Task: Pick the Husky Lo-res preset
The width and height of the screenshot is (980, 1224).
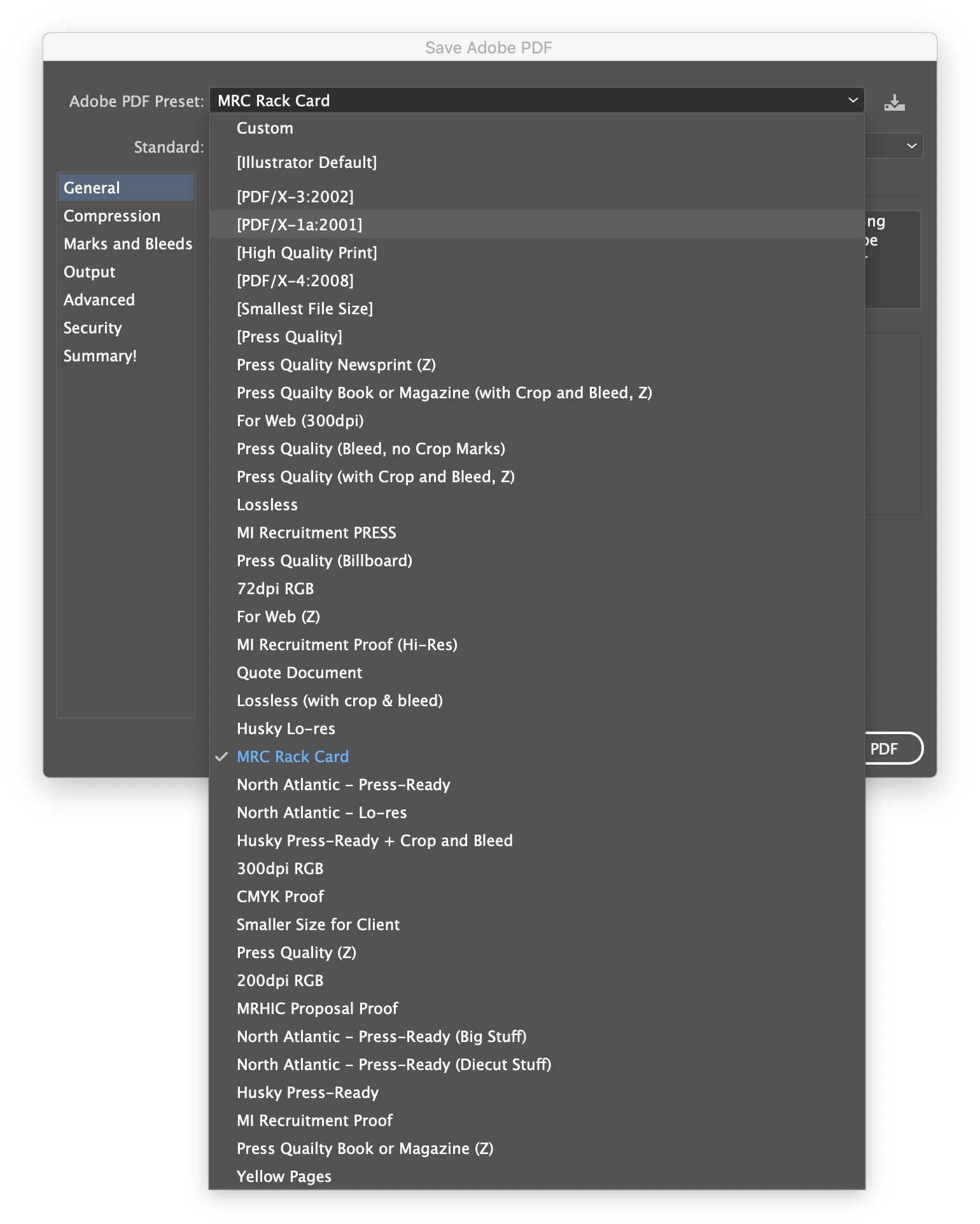Action: pyautogui.click(x=537, y=728)
